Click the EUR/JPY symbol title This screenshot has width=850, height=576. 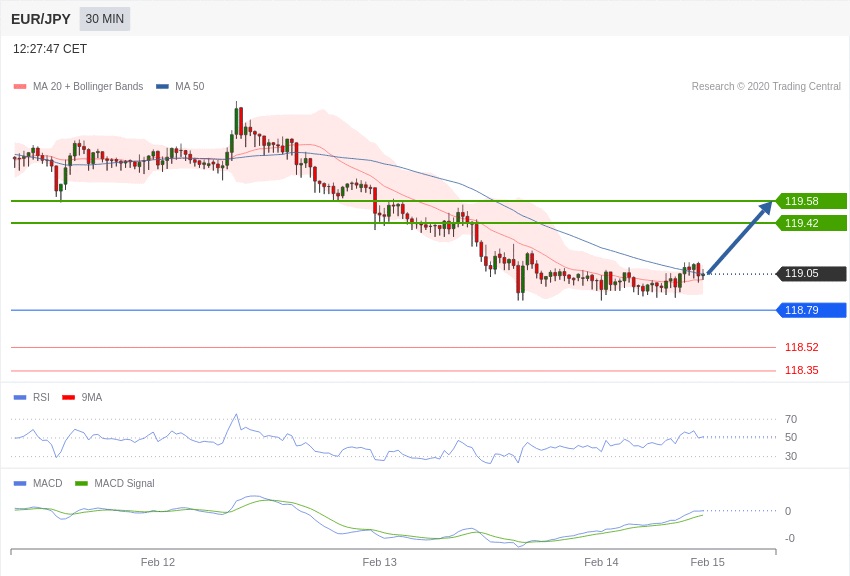pyautogui.click(x=41, y=19)
